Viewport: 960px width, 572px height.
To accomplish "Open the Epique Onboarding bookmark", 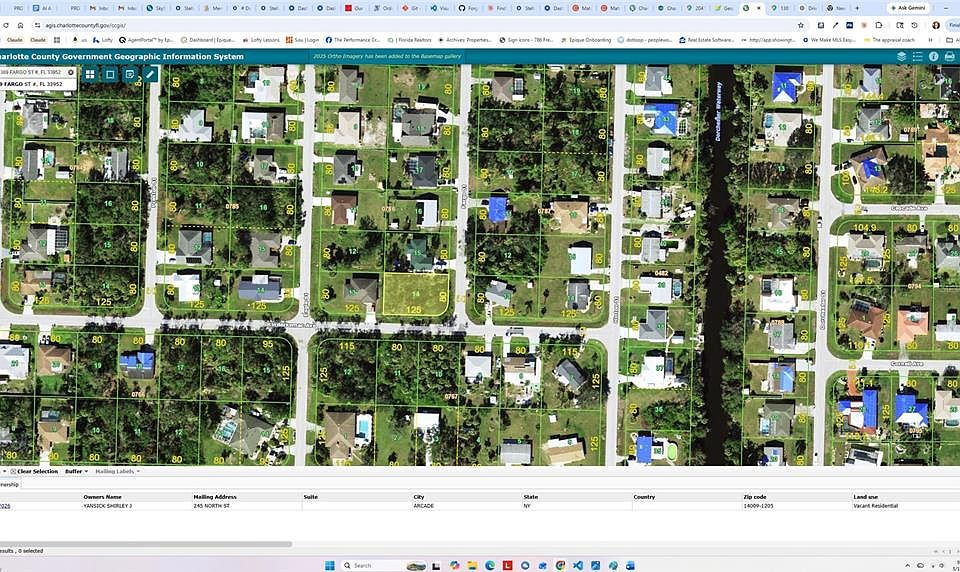I will [585, 40].
